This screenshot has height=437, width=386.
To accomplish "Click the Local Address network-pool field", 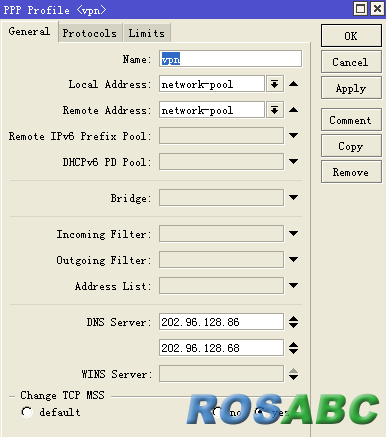I will click(x=212, y=84).
